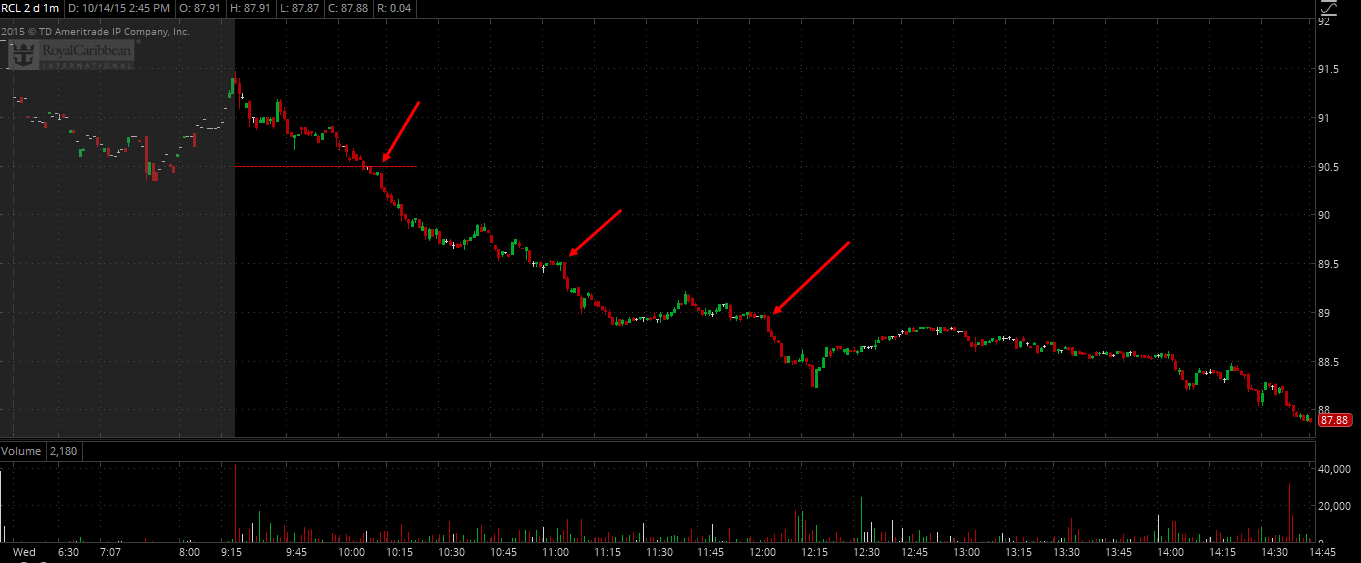Click the 6:30 time axis label

pos(68,552)
